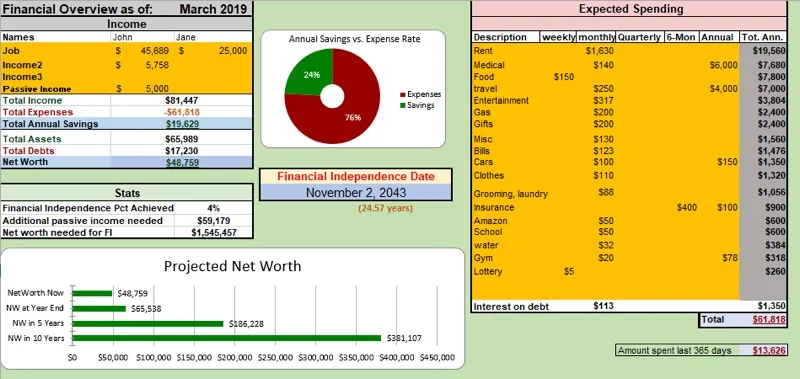Select the travel annual value $4,000
The image size is (800, 379).
click(x=723, y=88)
